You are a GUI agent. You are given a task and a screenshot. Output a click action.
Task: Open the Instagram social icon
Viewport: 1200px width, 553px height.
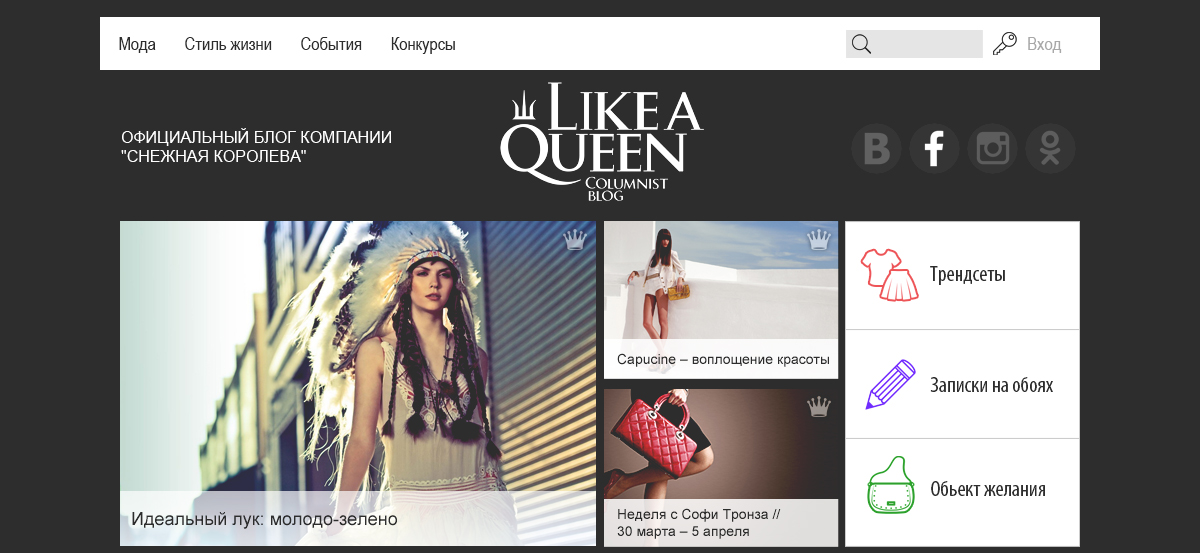click(x=992, y=149)
